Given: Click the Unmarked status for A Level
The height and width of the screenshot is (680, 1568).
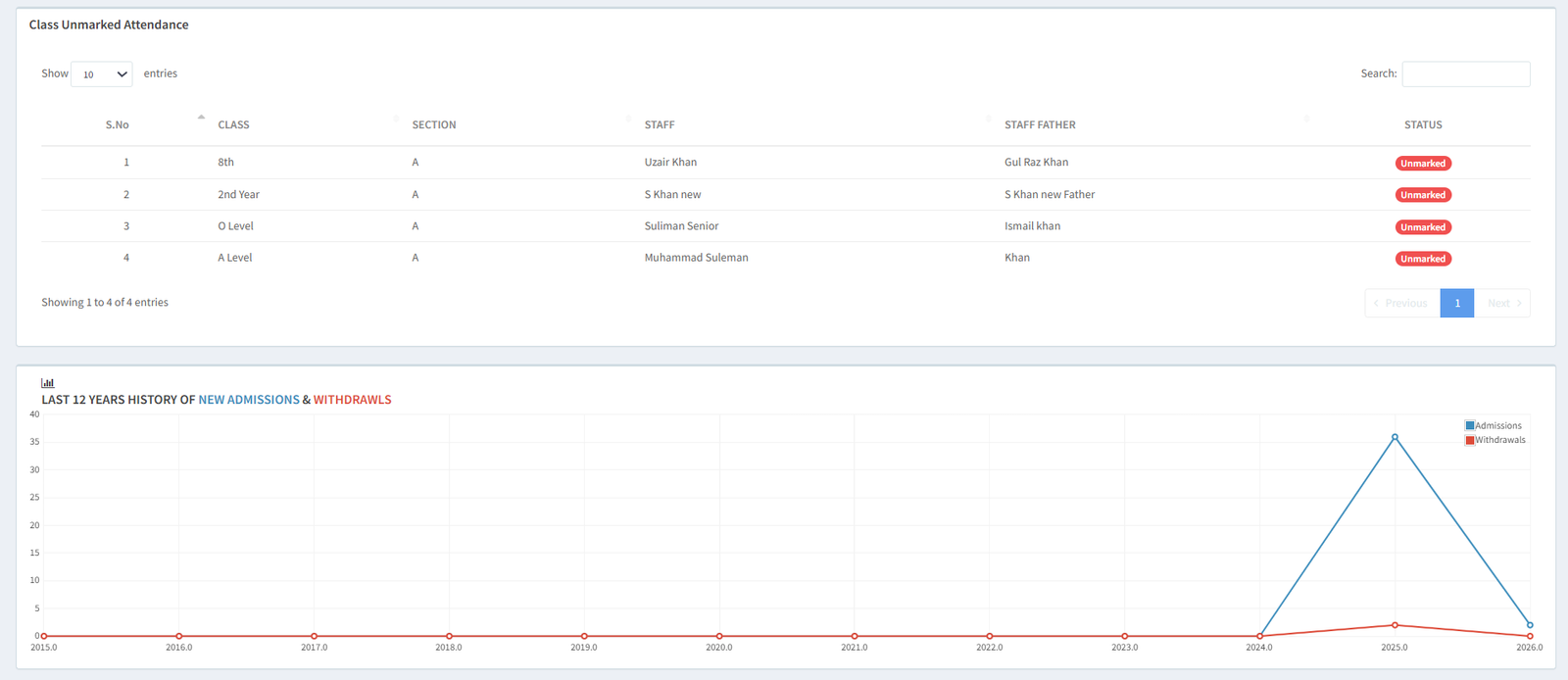Looking at the screenshot, I should 1423,259.
